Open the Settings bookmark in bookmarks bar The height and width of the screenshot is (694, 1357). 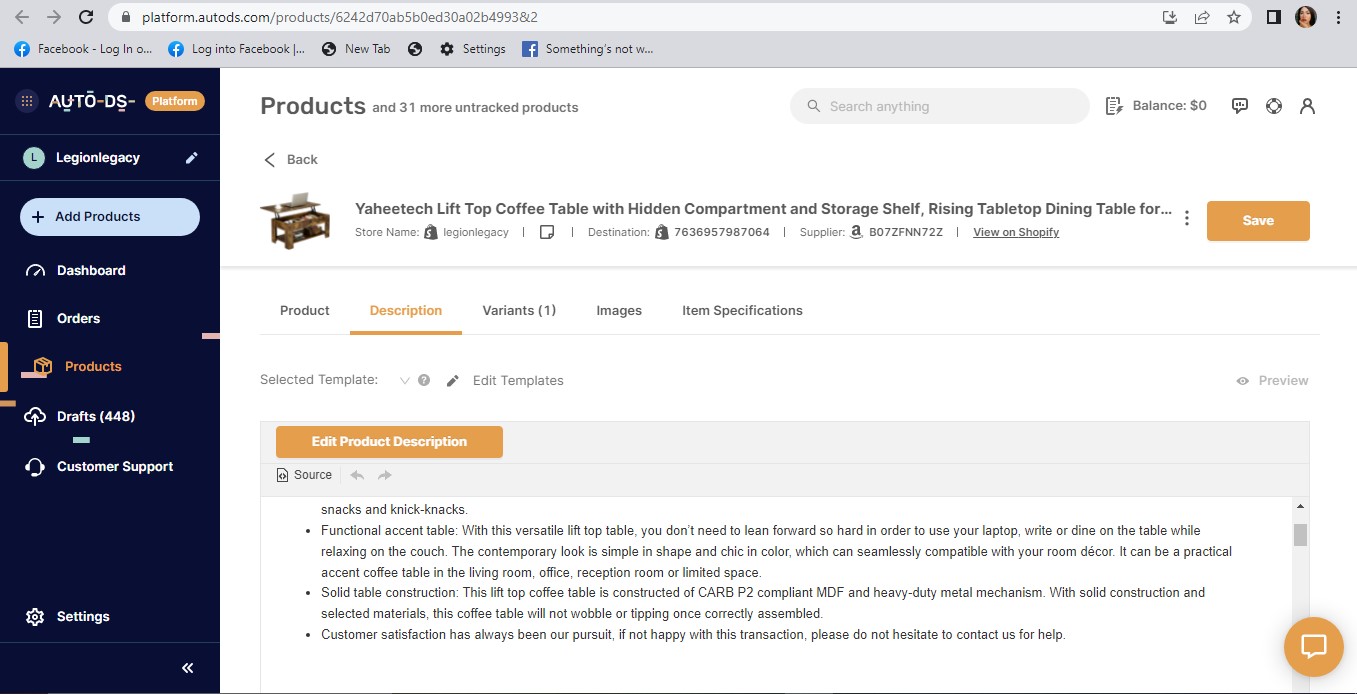[473, 49]
